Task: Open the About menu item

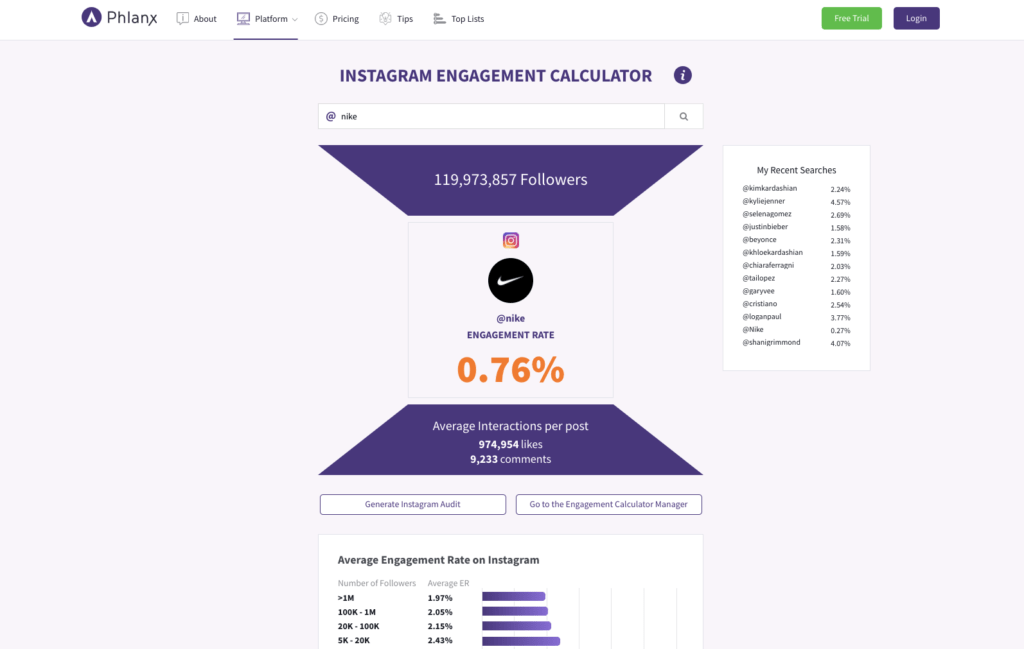Action: pyautogui.click(x=197, y=18)
